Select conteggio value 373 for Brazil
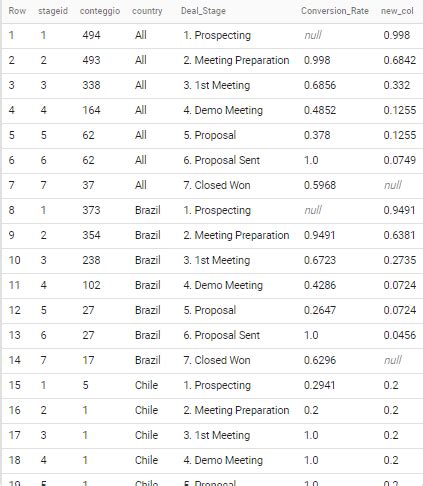Viewport: 423px width, 486px height. pyautogui.click(x=91, y=210)
